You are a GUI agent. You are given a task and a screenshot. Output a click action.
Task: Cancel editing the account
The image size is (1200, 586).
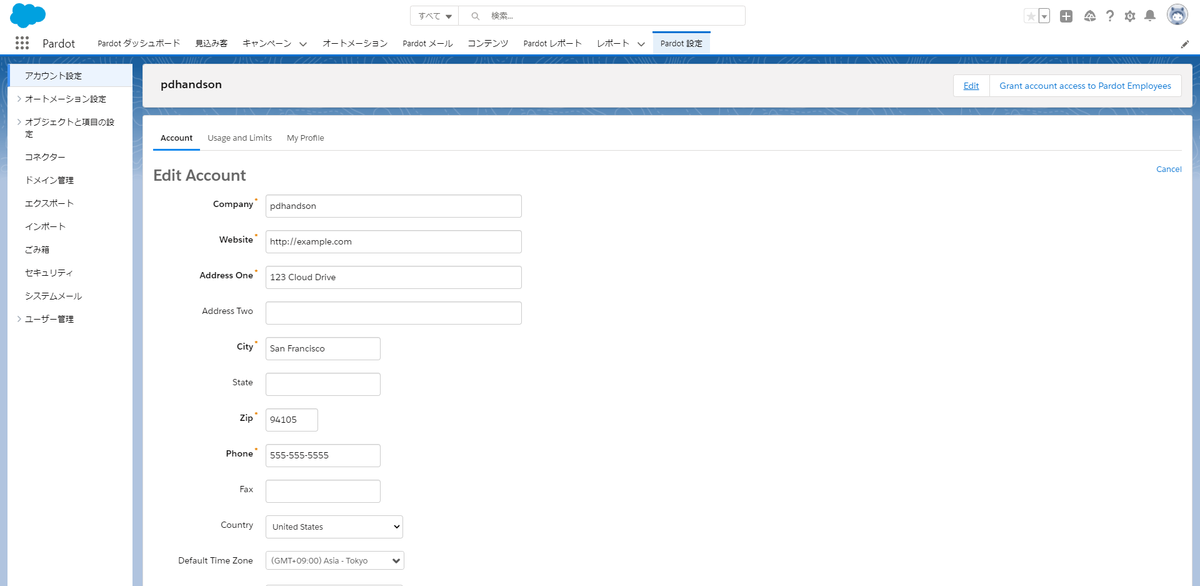tap(1168, 169)
